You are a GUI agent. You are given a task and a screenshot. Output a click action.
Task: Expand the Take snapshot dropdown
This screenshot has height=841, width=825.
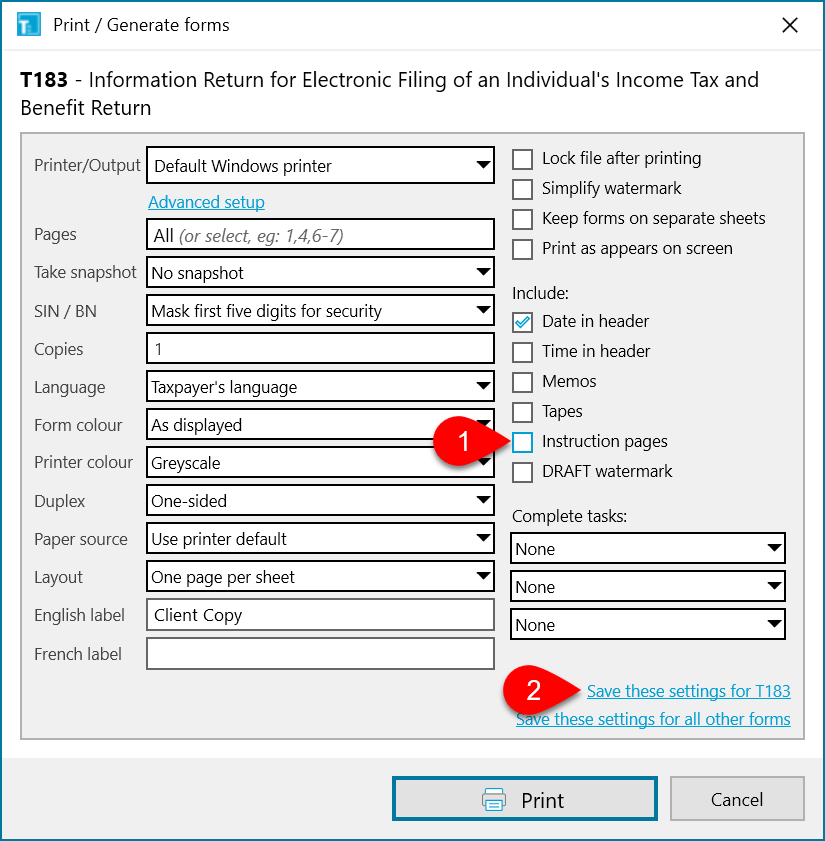click(320, 272)
